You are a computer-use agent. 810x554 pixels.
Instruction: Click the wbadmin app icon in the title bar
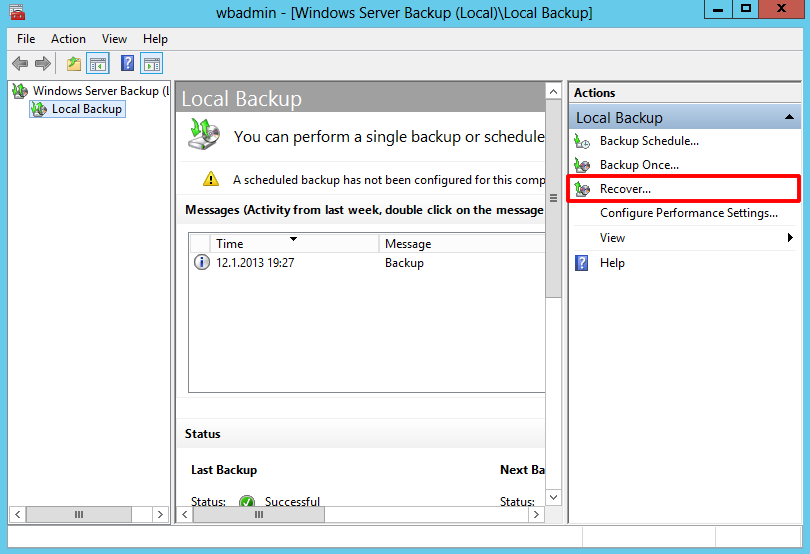tap(17, 12)
